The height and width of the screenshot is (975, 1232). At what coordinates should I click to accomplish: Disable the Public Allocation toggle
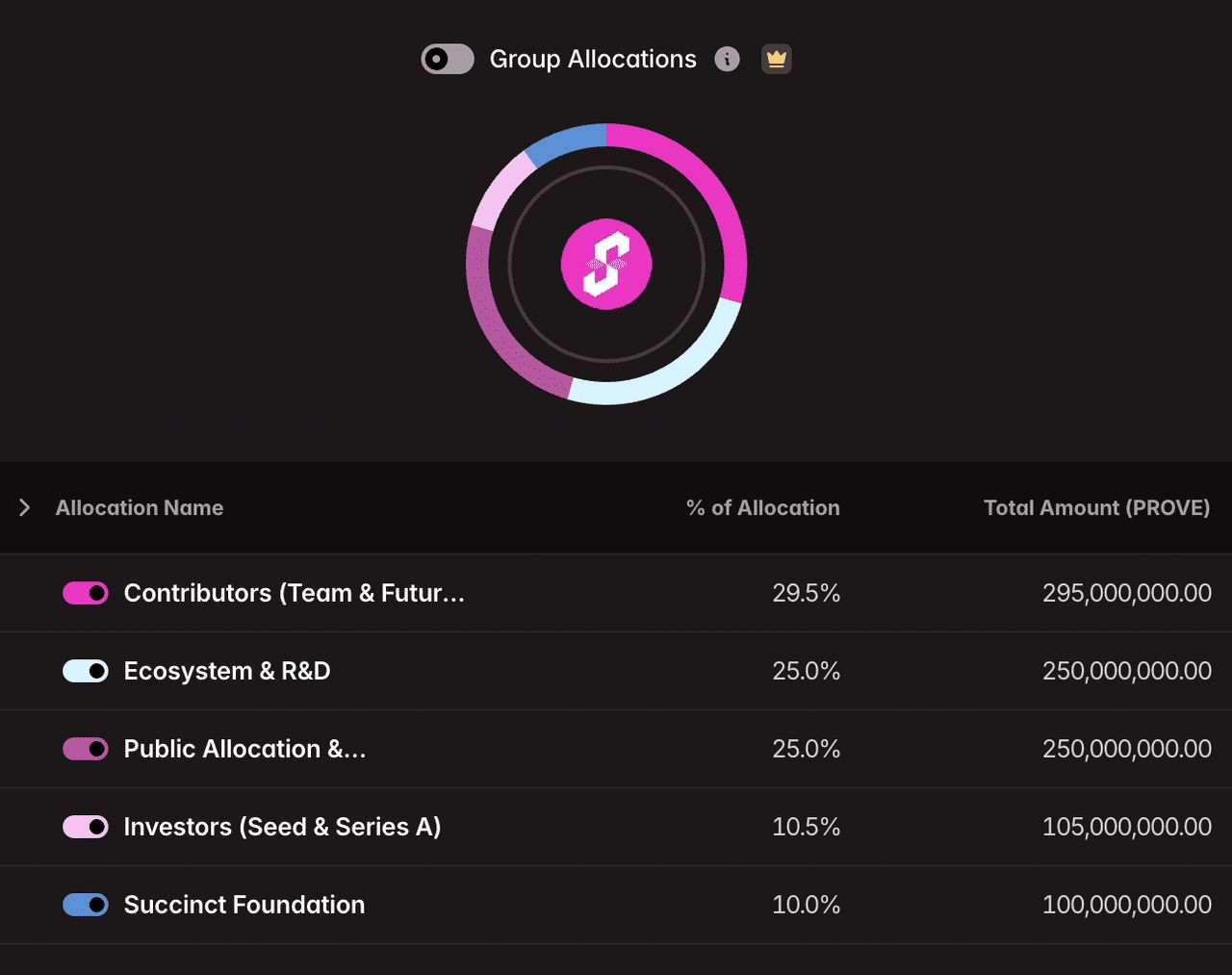pyautogui.click(x=86, y=749)
